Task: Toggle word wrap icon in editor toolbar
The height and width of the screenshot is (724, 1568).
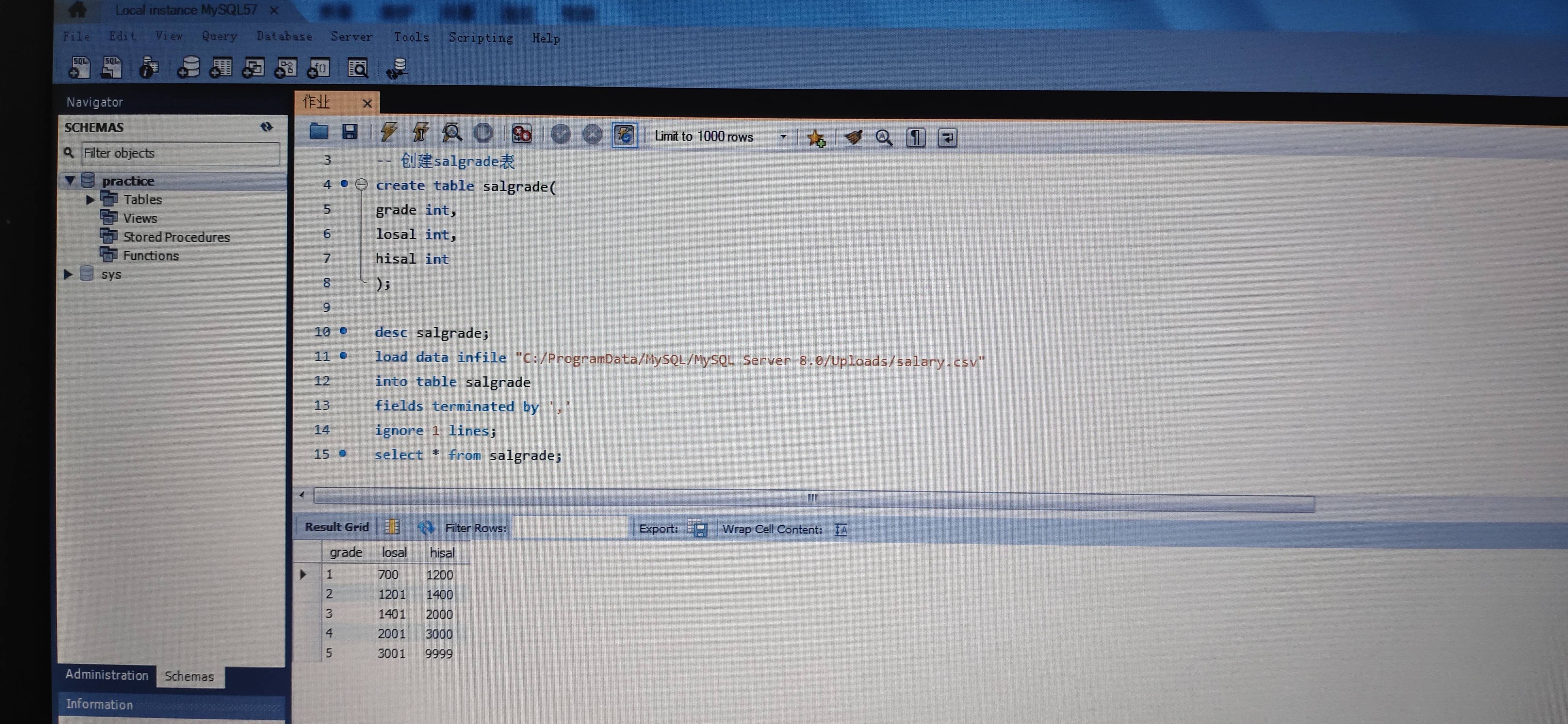Action: click(947, 138)
